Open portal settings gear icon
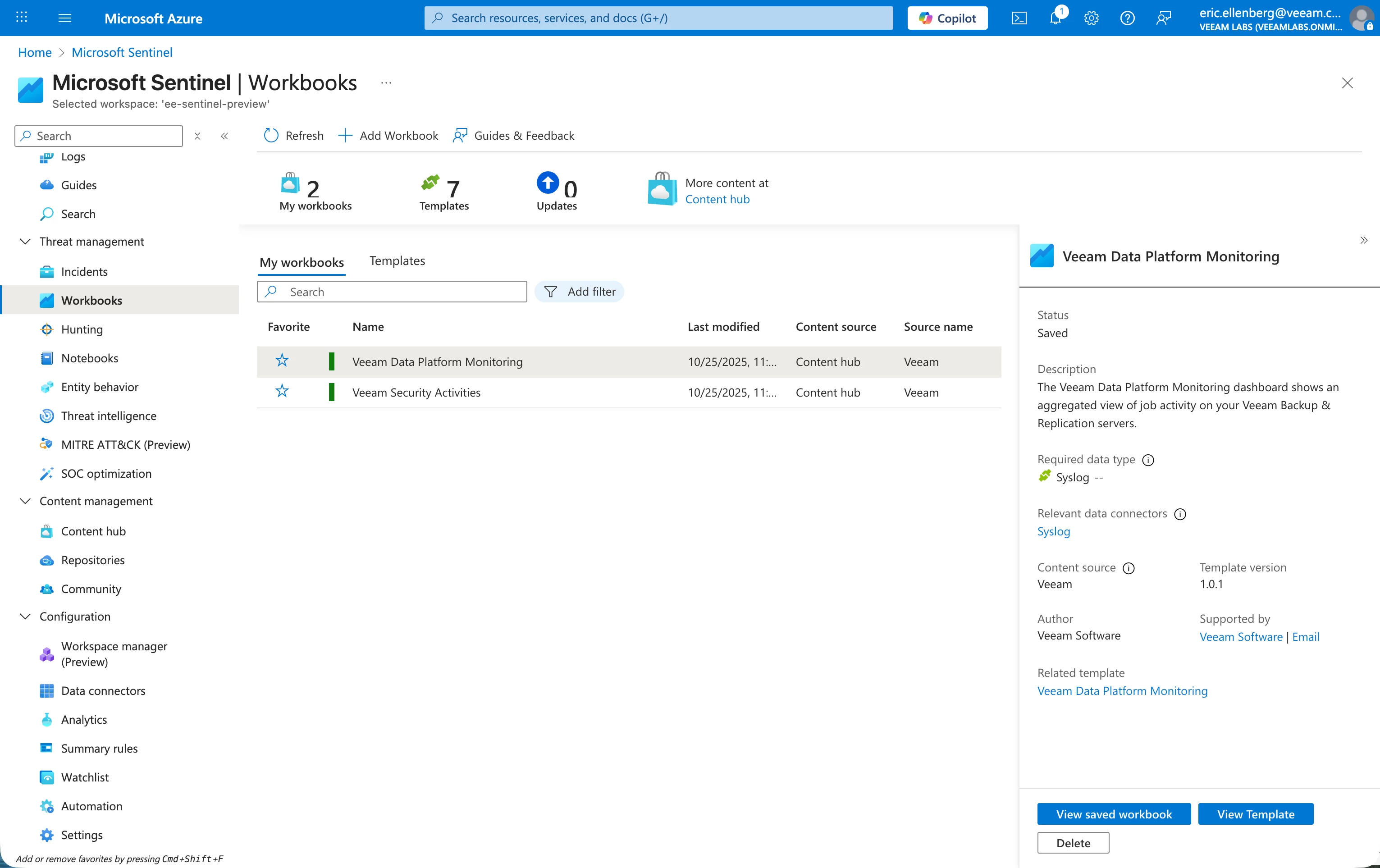The image size is (1380, 868). [x=1091, y=18]
